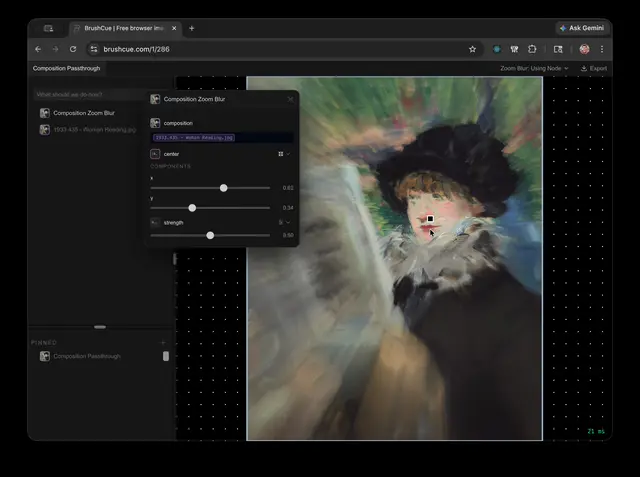Viewport: 640px width, 477px height.
Task: Bookmark this page with the star icon
Action: (472, 49)
